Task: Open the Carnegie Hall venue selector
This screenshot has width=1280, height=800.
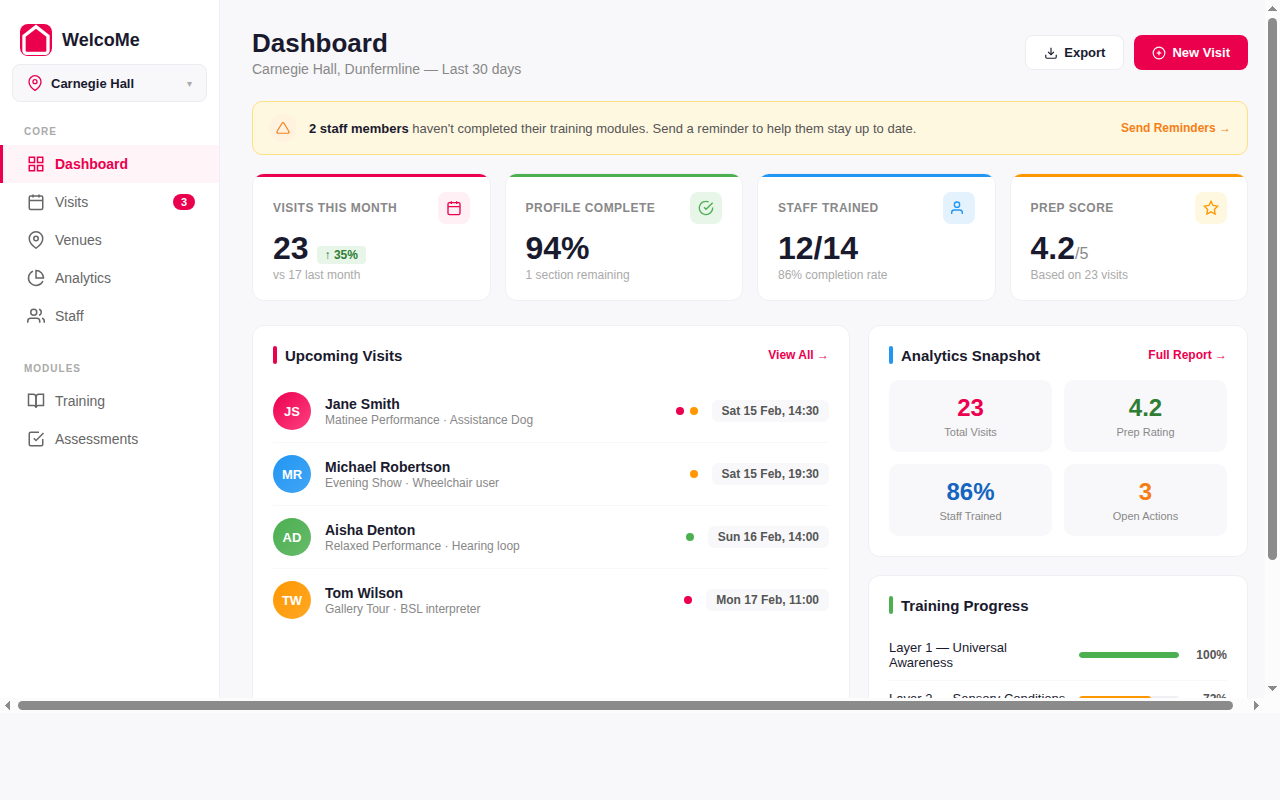Action: [x=108, y=83]
